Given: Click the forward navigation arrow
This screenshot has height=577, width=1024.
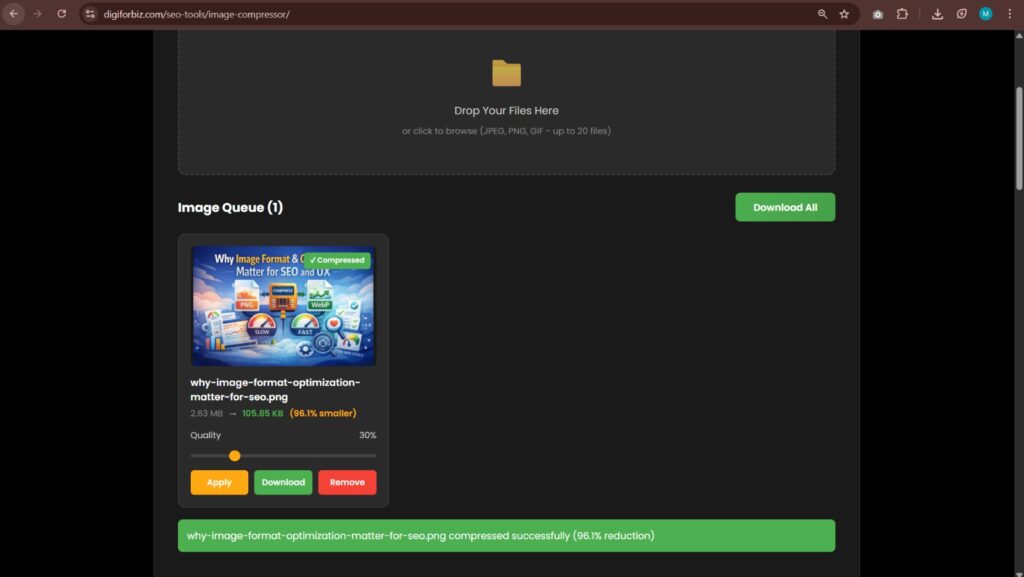Looking at the screenshot, I should tap(37, 14).
